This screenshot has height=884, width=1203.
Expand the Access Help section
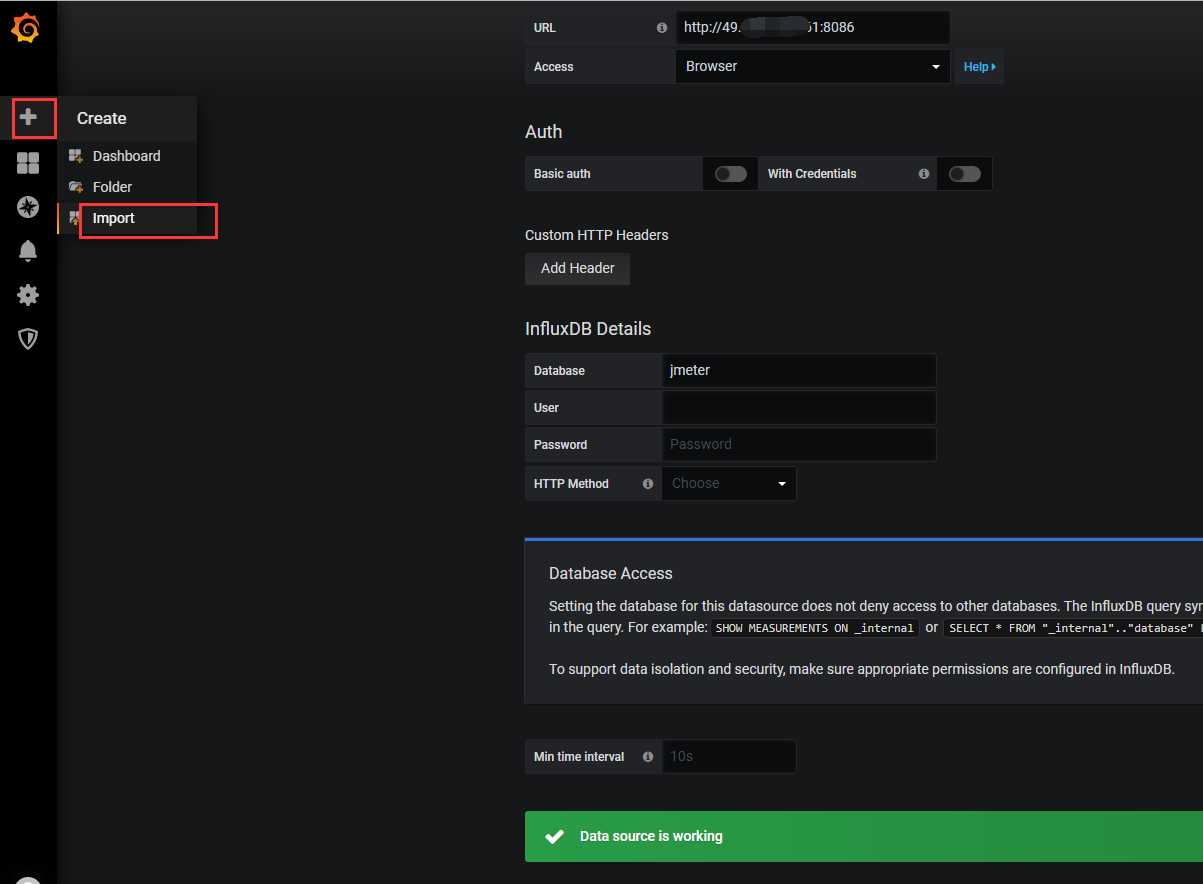click(979, 67)
